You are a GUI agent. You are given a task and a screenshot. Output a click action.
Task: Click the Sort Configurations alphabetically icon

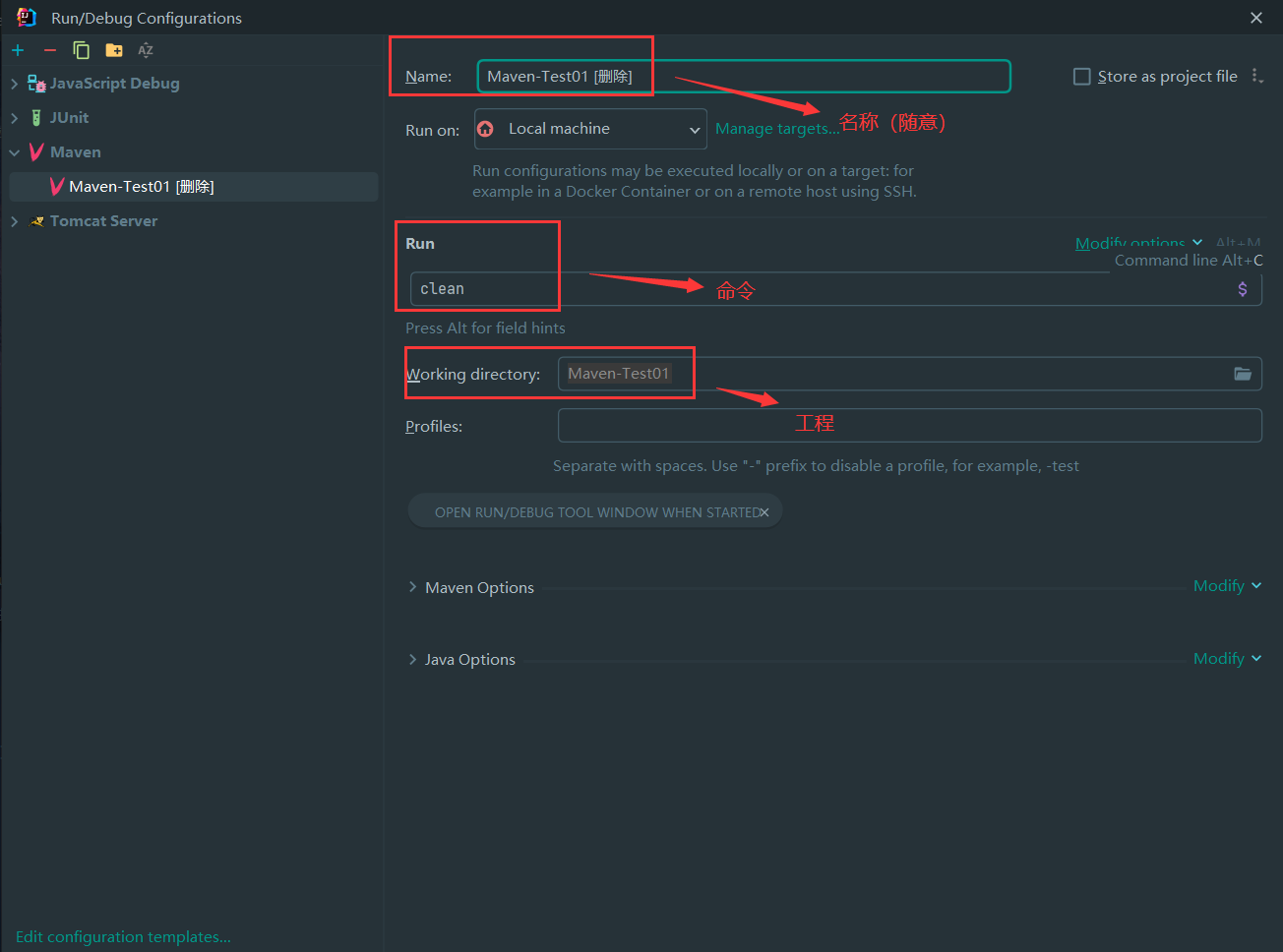point(146,50)
